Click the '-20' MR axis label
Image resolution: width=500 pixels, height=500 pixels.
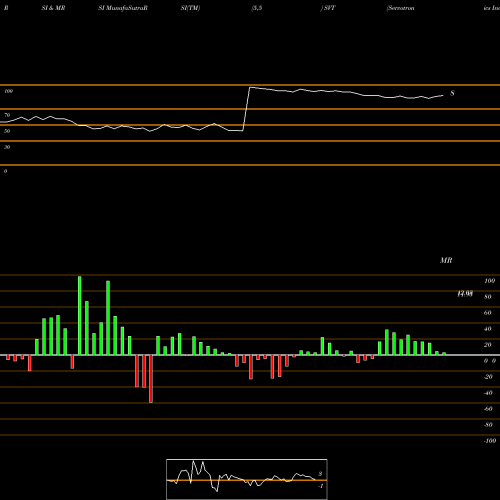pyautogui.click(x=488, y=377)
